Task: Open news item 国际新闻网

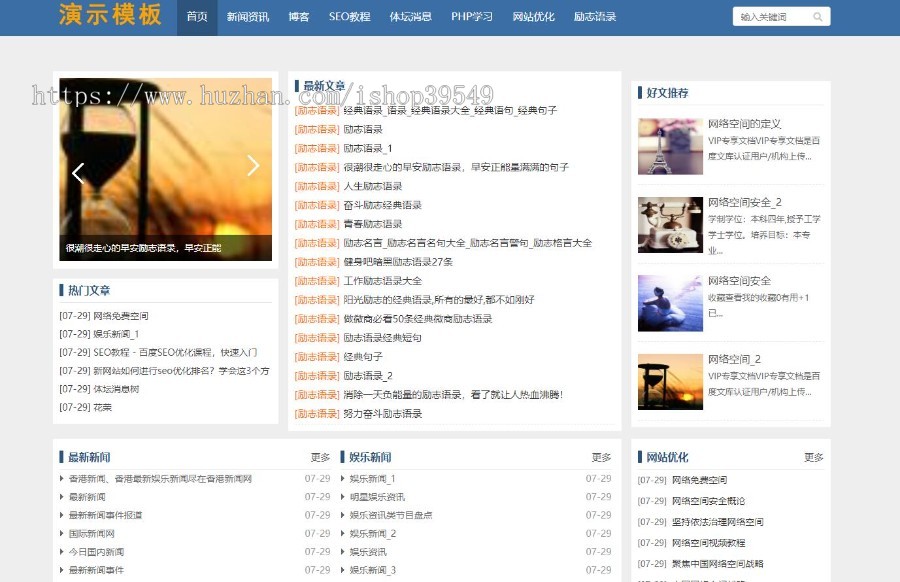Action: (x=91, y=534)
